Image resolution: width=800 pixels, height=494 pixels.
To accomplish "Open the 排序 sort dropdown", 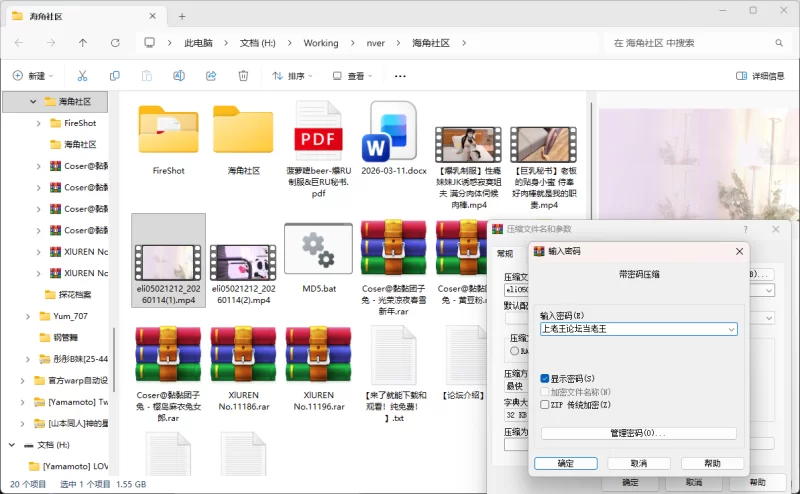I will click(x=296, y=76).
